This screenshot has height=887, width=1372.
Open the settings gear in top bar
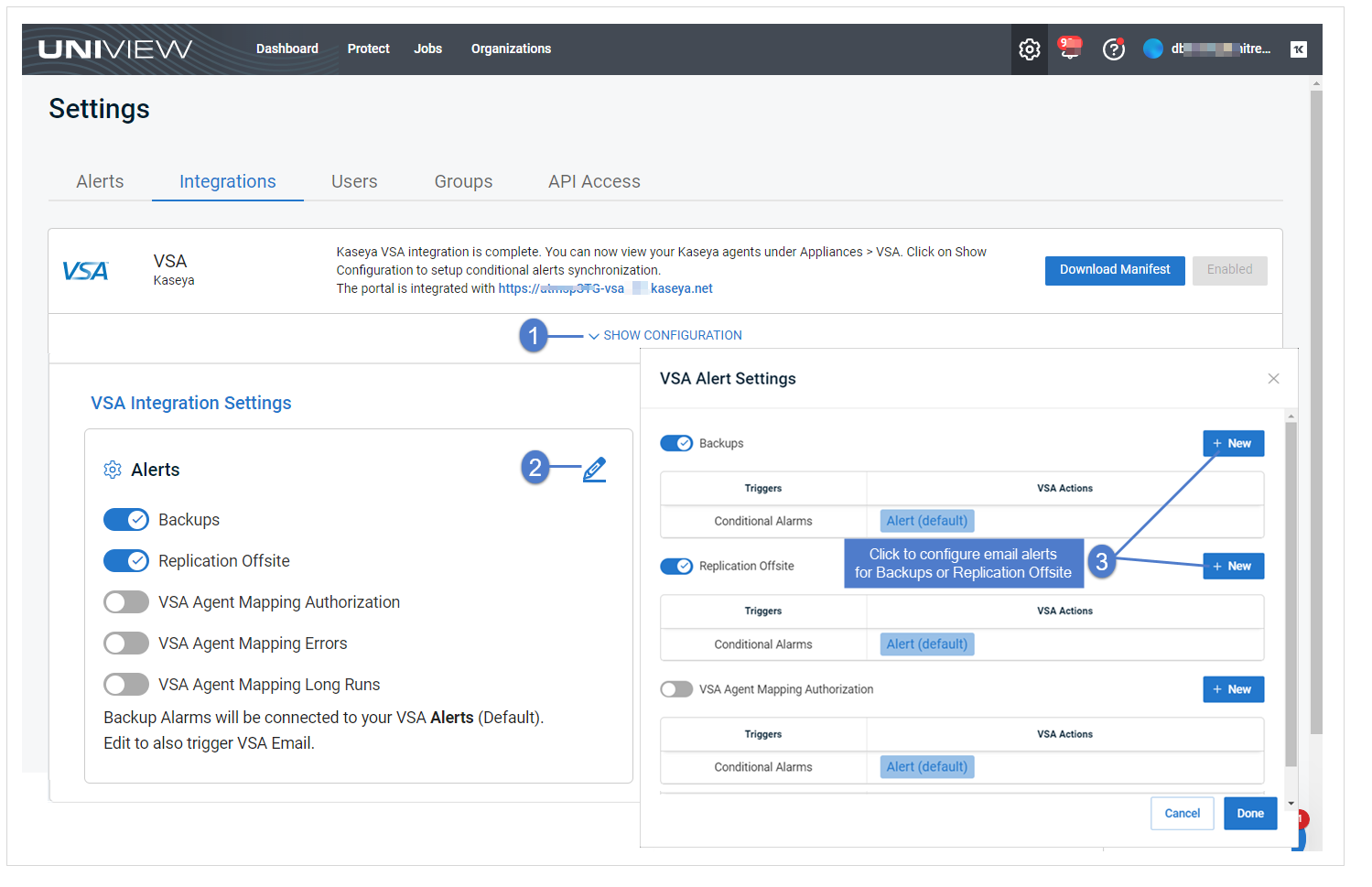[1029, 49]
